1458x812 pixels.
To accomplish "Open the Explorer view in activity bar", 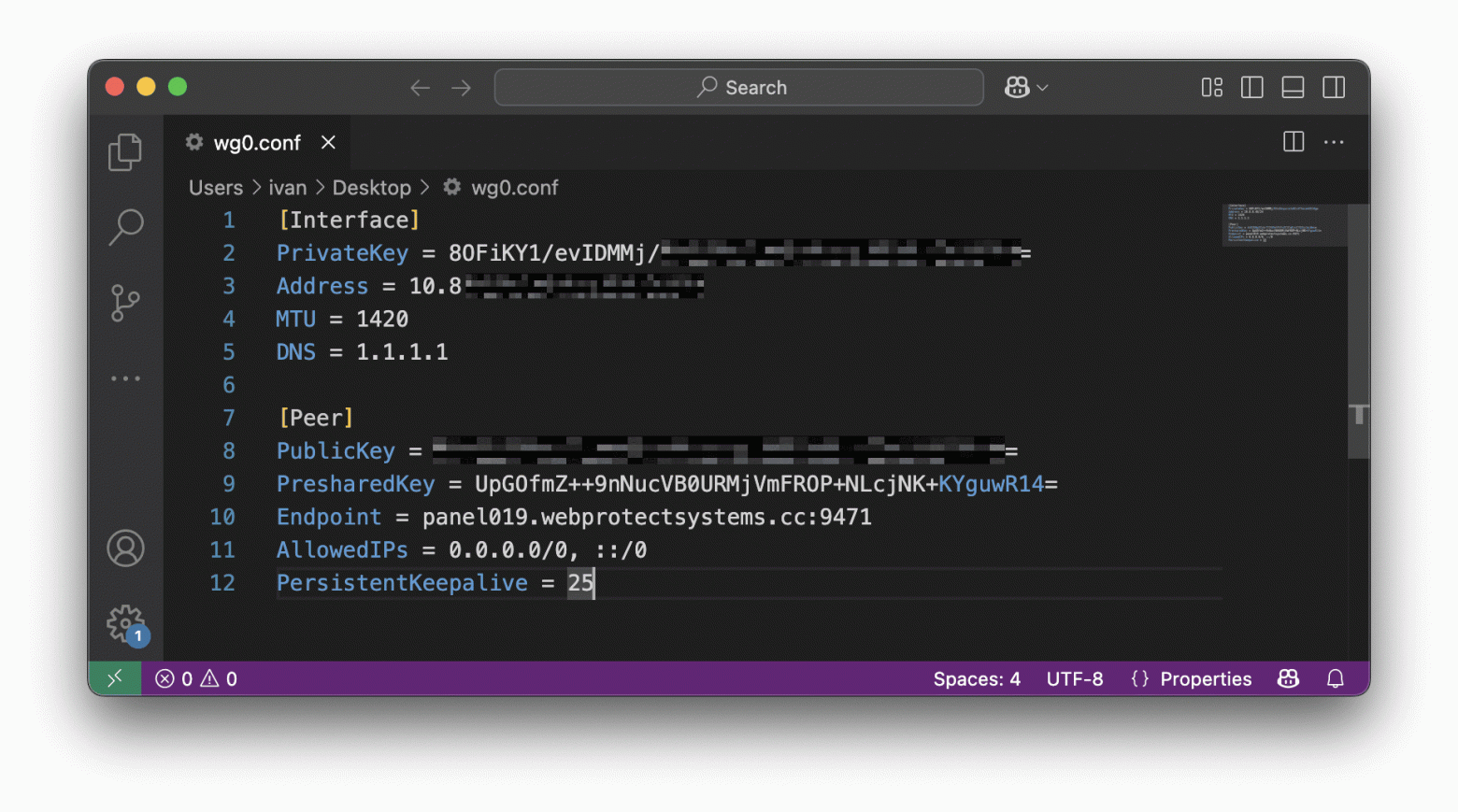I will pos(125,152).
